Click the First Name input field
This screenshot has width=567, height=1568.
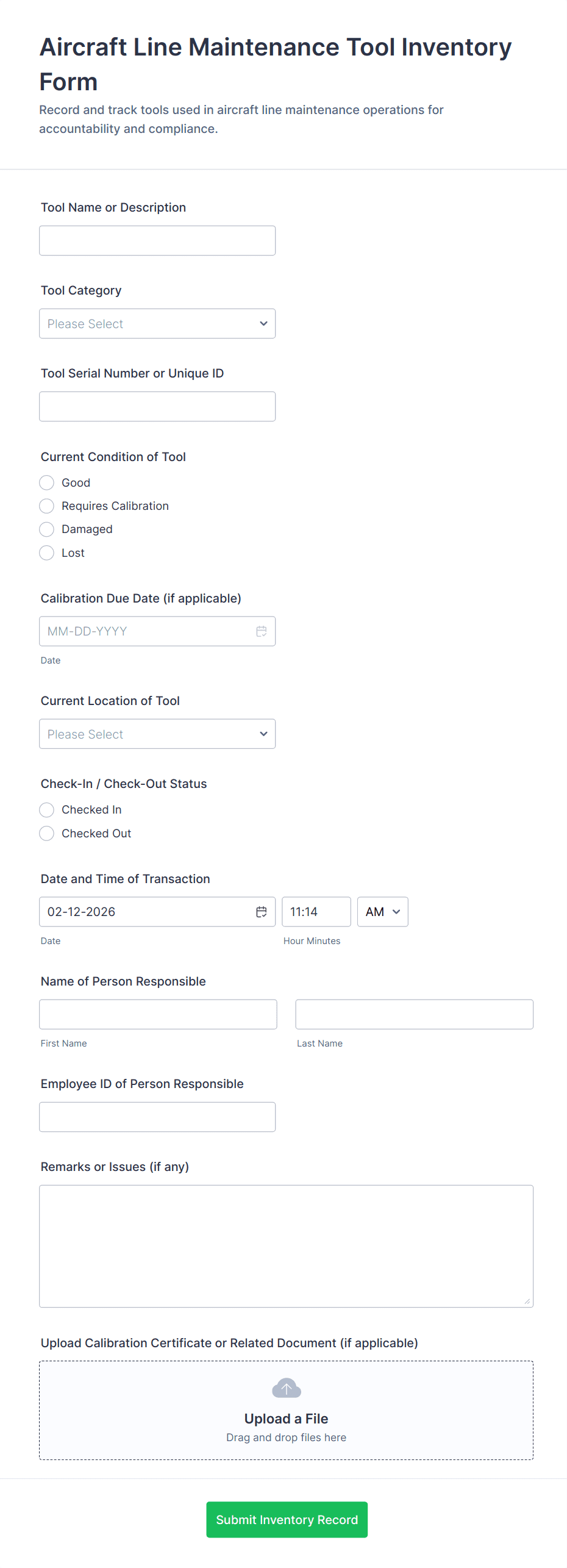158,1014
